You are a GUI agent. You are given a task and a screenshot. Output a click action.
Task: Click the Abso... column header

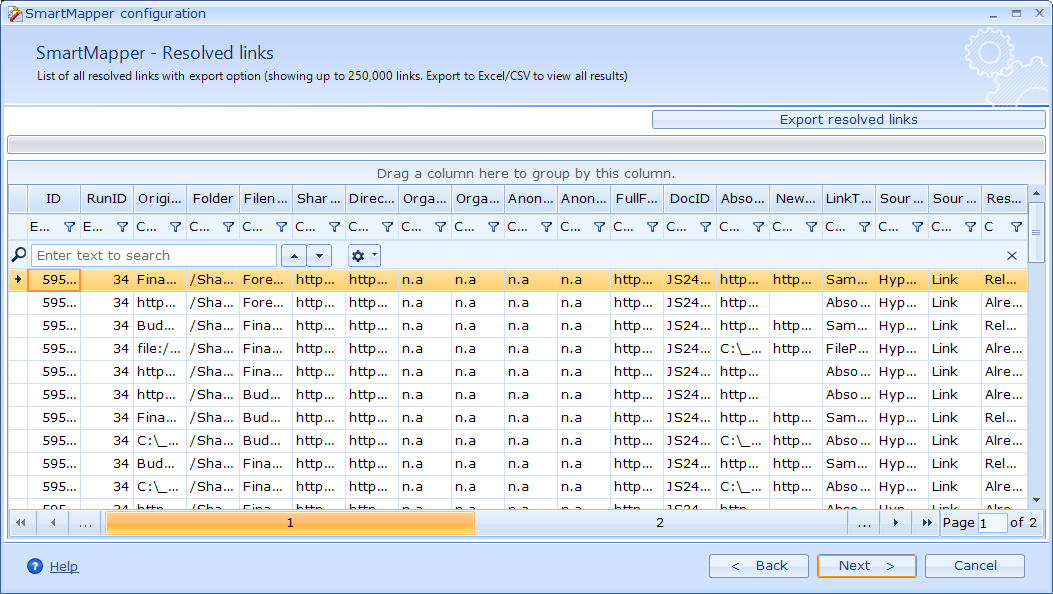743,199
